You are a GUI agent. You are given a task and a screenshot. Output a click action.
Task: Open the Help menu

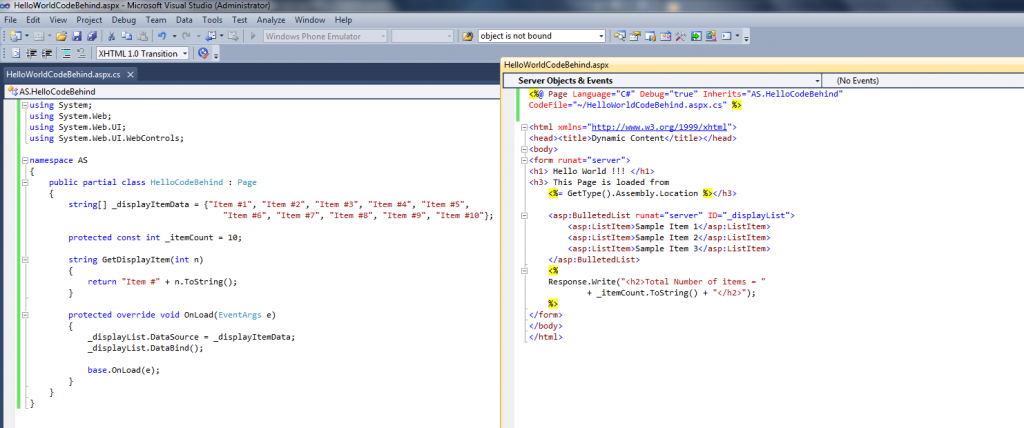click(343, 20)
